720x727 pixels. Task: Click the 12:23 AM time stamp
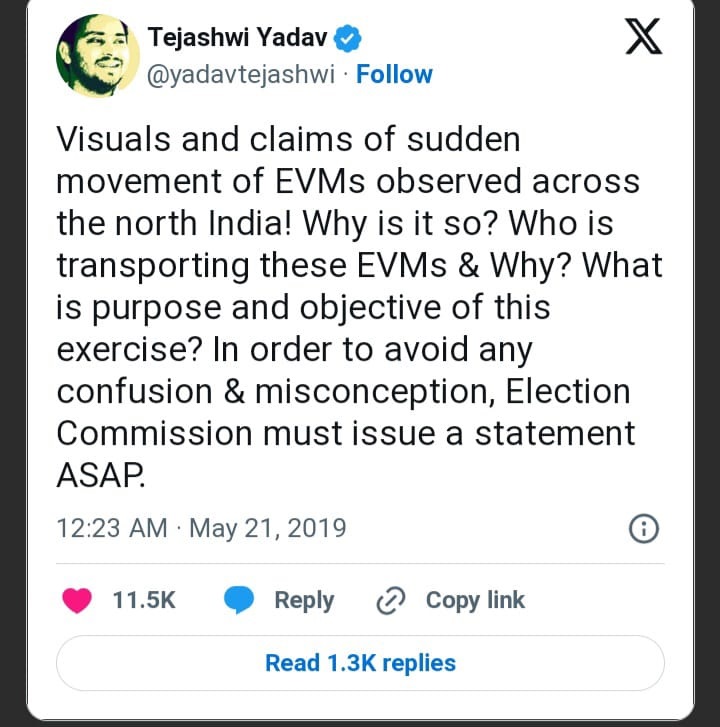tap(111, 527)
